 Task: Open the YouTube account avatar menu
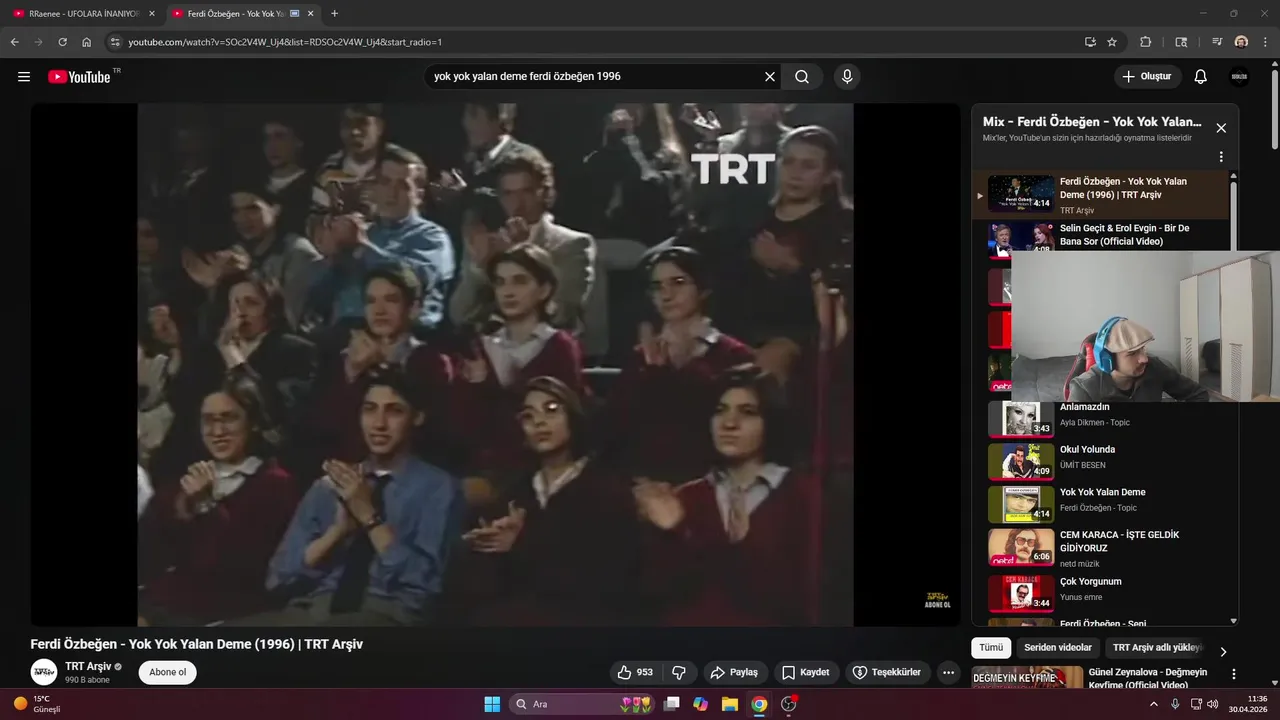tap(1239, 77)
